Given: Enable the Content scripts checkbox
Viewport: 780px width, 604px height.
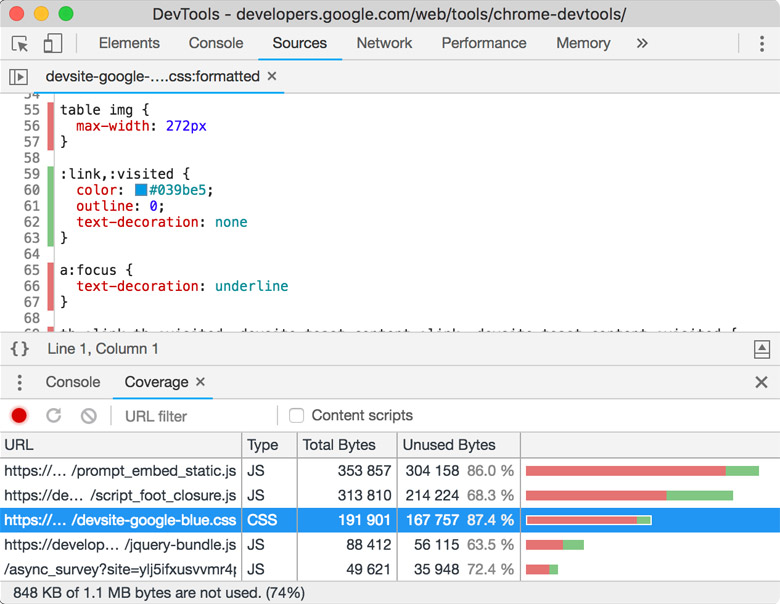Looking at the screenshot, I should point(296,416).
